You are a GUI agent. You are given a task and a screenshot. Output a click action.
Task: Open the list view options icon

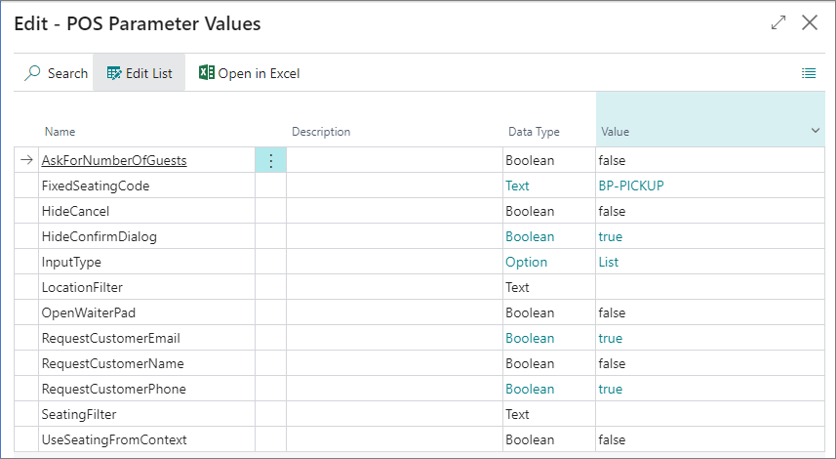pos(809,73)
